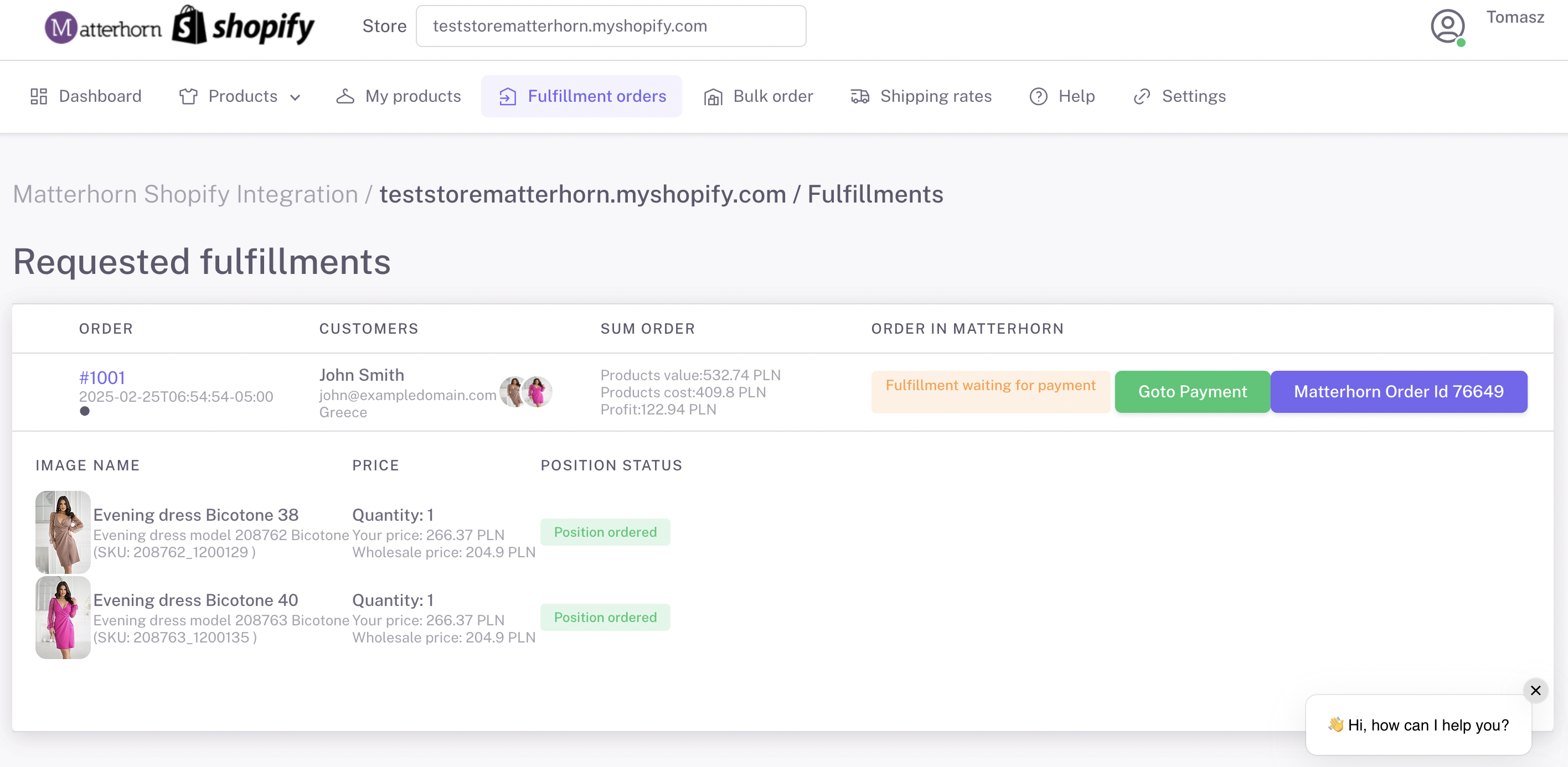The image size is (1568, 767).
Task: Click the Tomasz username
Action: 1515,17
